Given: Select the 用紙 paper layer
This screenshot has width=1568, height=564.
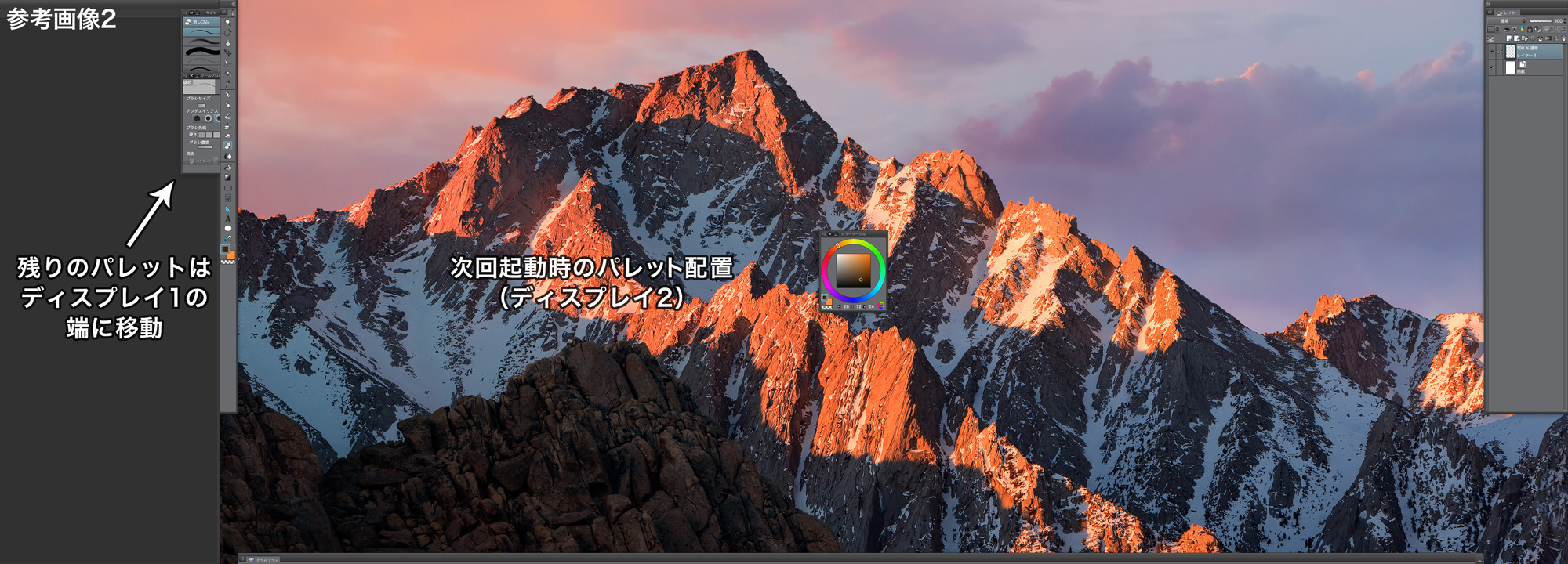Looking at the screenshot, I should [1533, 68].
